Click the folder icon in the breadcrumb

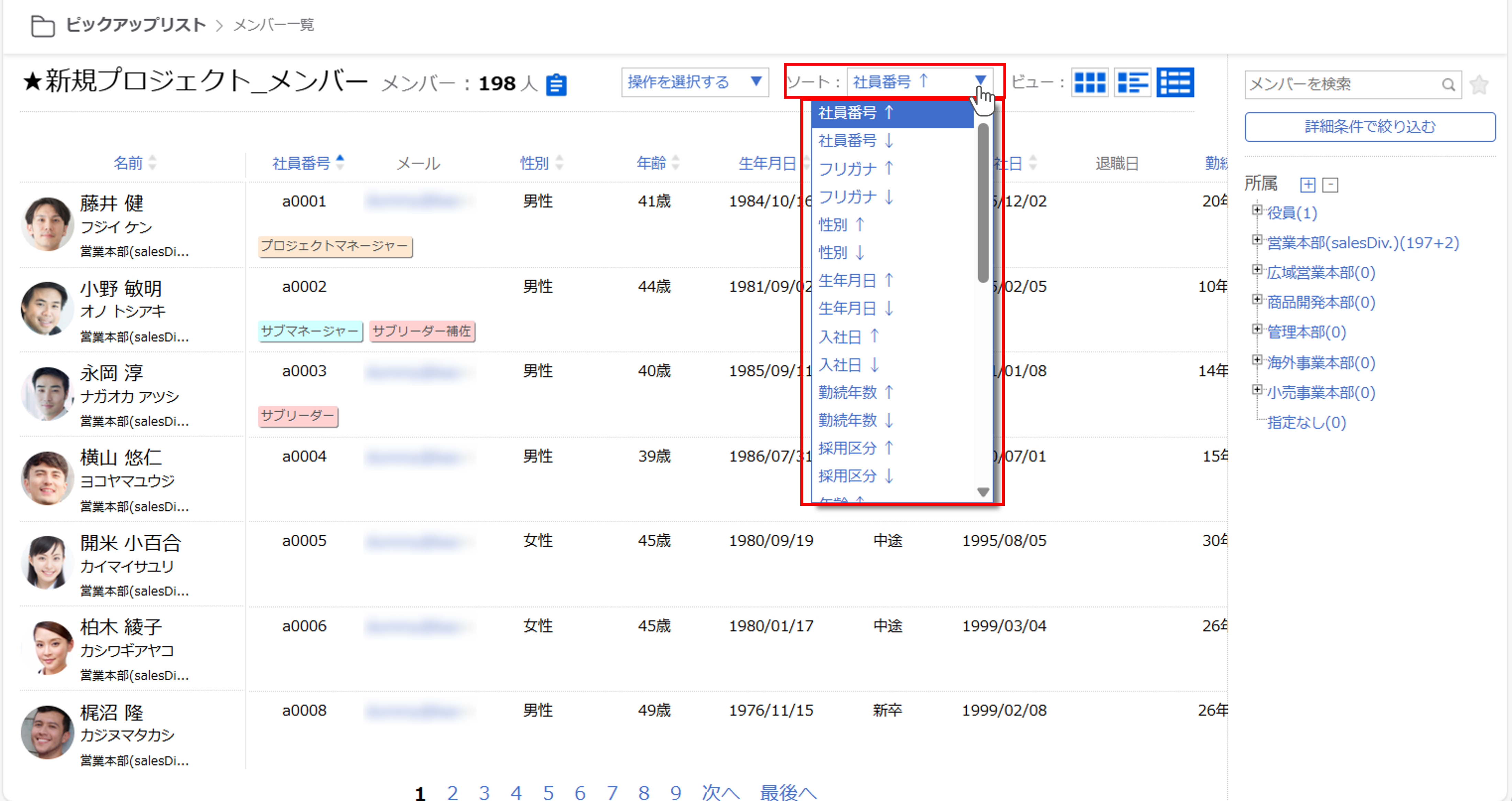point(42,26)
